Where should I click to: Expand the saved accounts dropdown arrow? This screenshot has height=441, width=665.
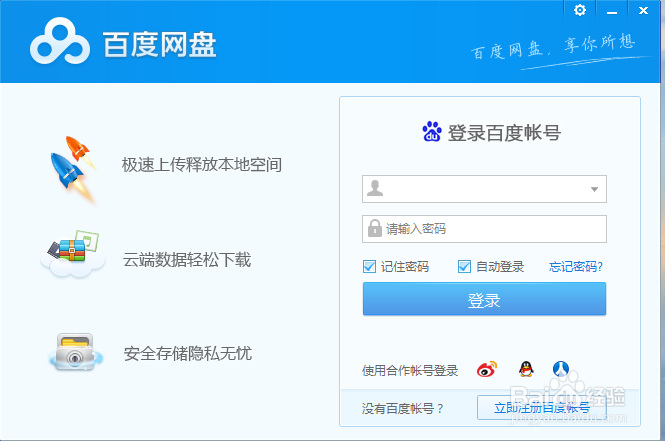click(595, 189)
